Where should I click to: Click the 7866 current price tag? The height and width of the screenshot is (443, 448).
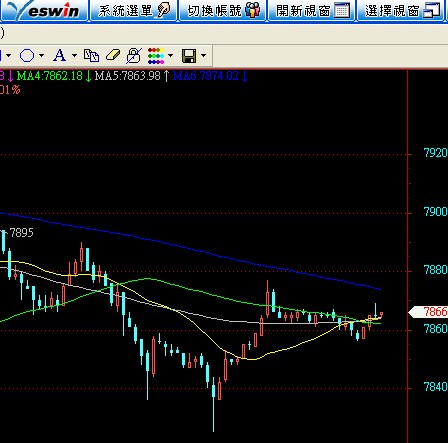pos(428,312)
